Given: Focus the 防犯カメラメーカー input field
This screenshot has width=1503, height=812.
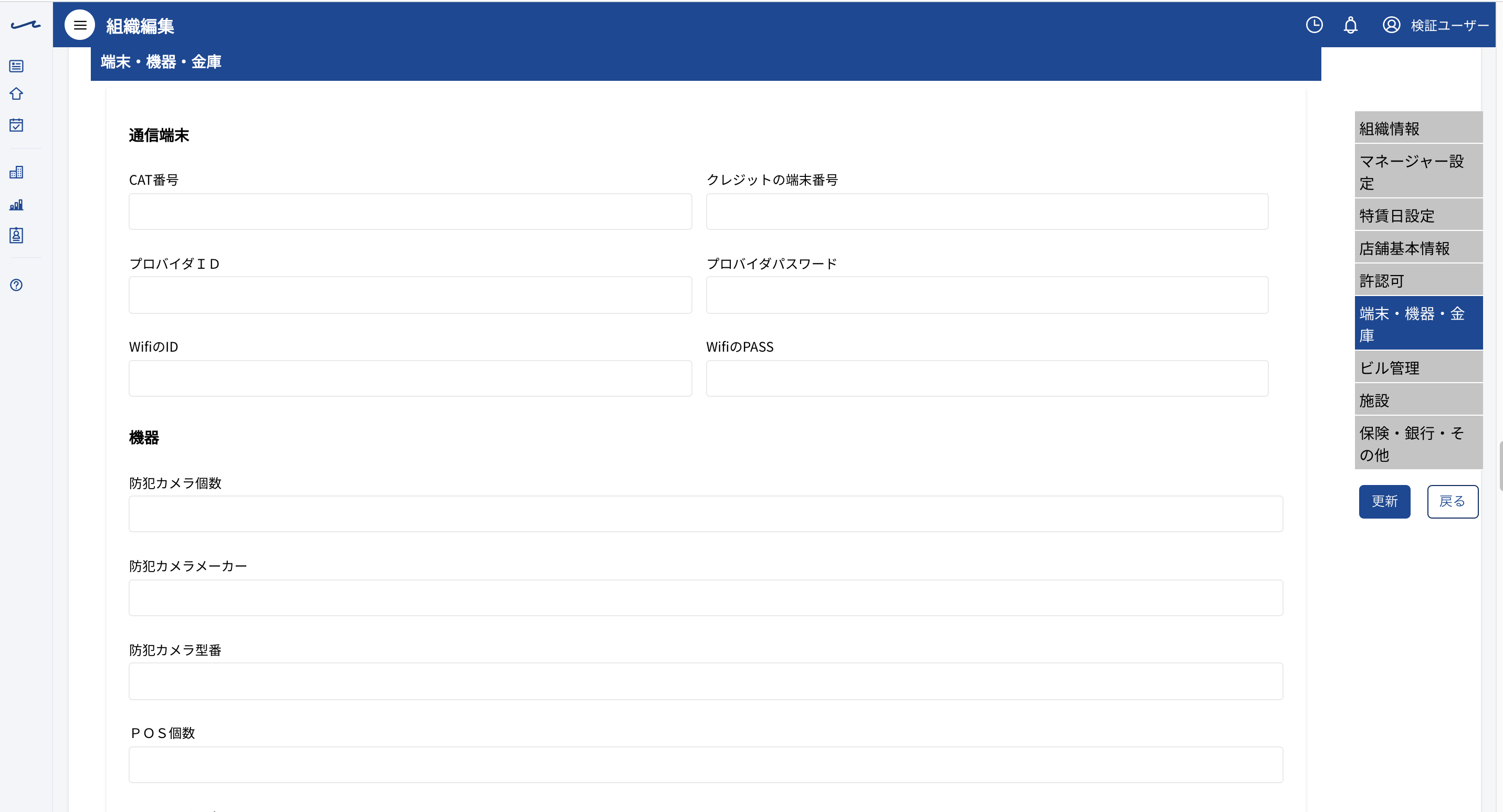Looking at the screenshot, I should [706, 597].
